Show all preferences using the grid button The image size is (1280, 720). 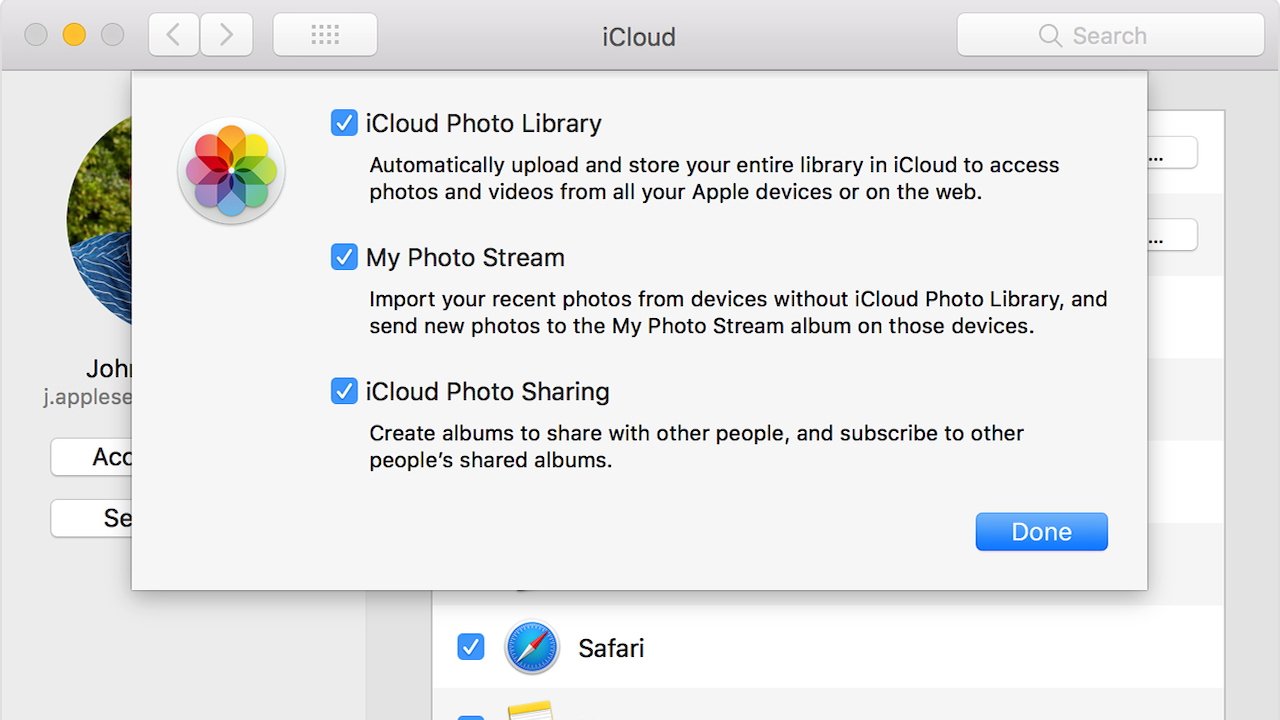click(x=325, y=35)
